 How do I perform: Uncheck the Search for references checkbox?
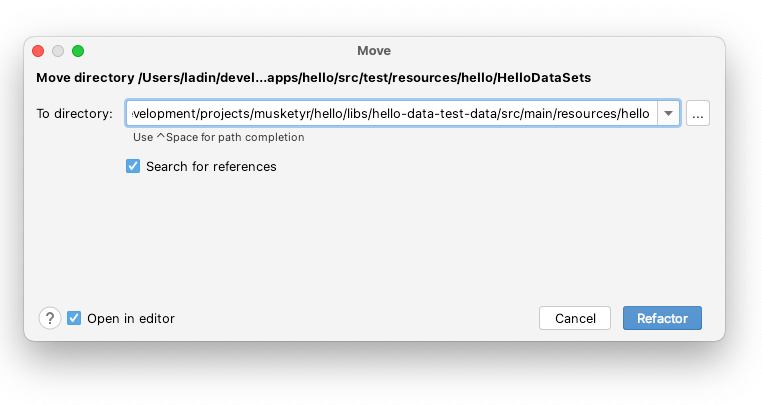tap(133, 166)
